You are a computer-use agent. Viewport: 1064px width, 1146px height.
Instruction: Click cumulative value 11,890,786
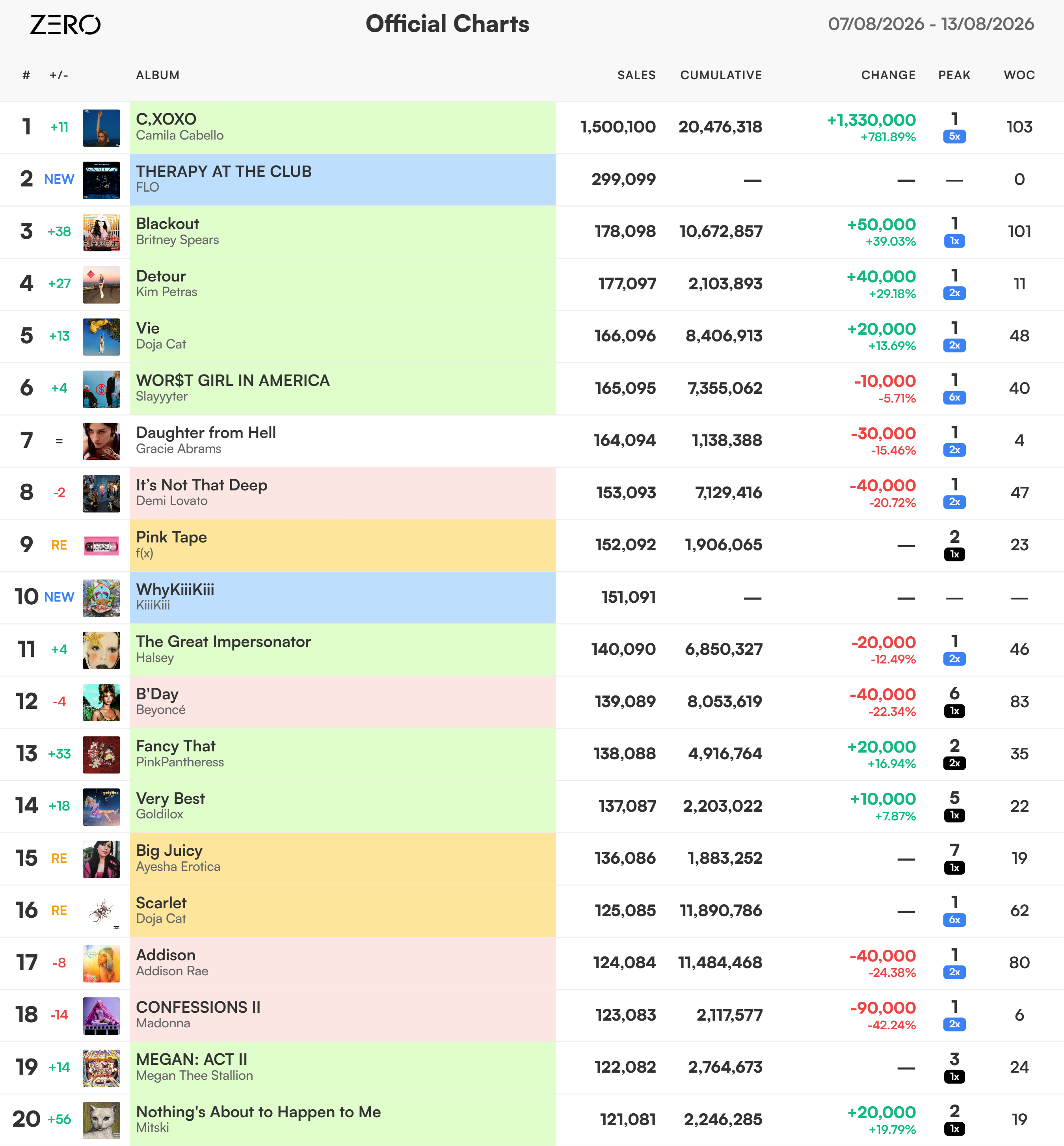point(721,911)
